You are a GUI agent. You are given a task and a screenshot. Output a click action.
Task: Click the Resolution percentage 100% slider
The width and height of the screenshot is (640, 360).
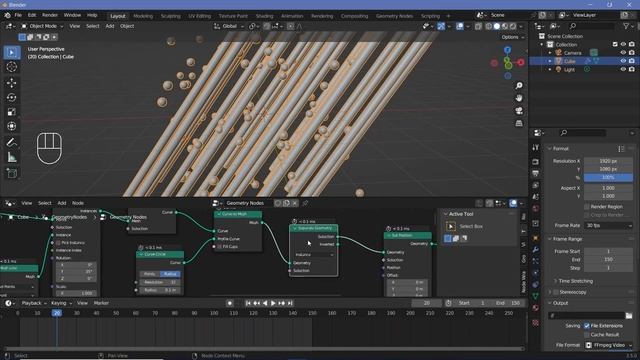point(608,178)
